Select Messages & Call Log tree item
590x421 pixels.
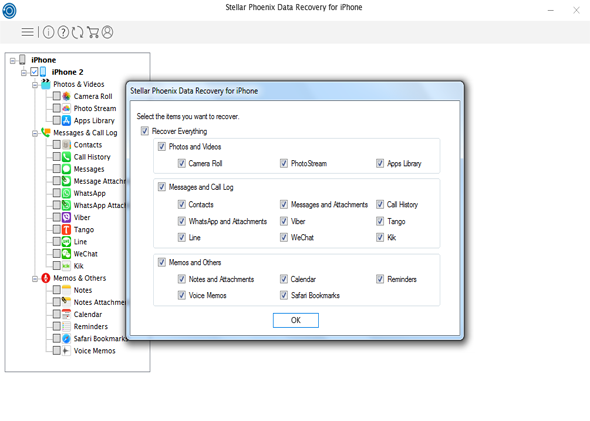click(85, 133)
